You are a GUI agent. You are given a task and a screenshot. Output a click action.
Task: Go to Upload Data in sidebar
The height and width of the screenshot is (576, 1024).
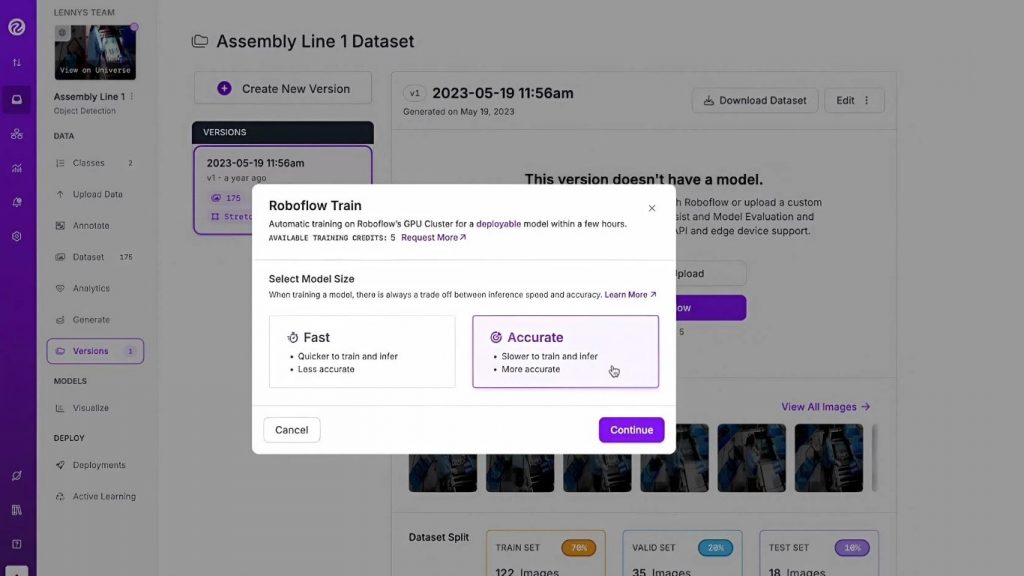pyautogui.click(x=97, y=194)
